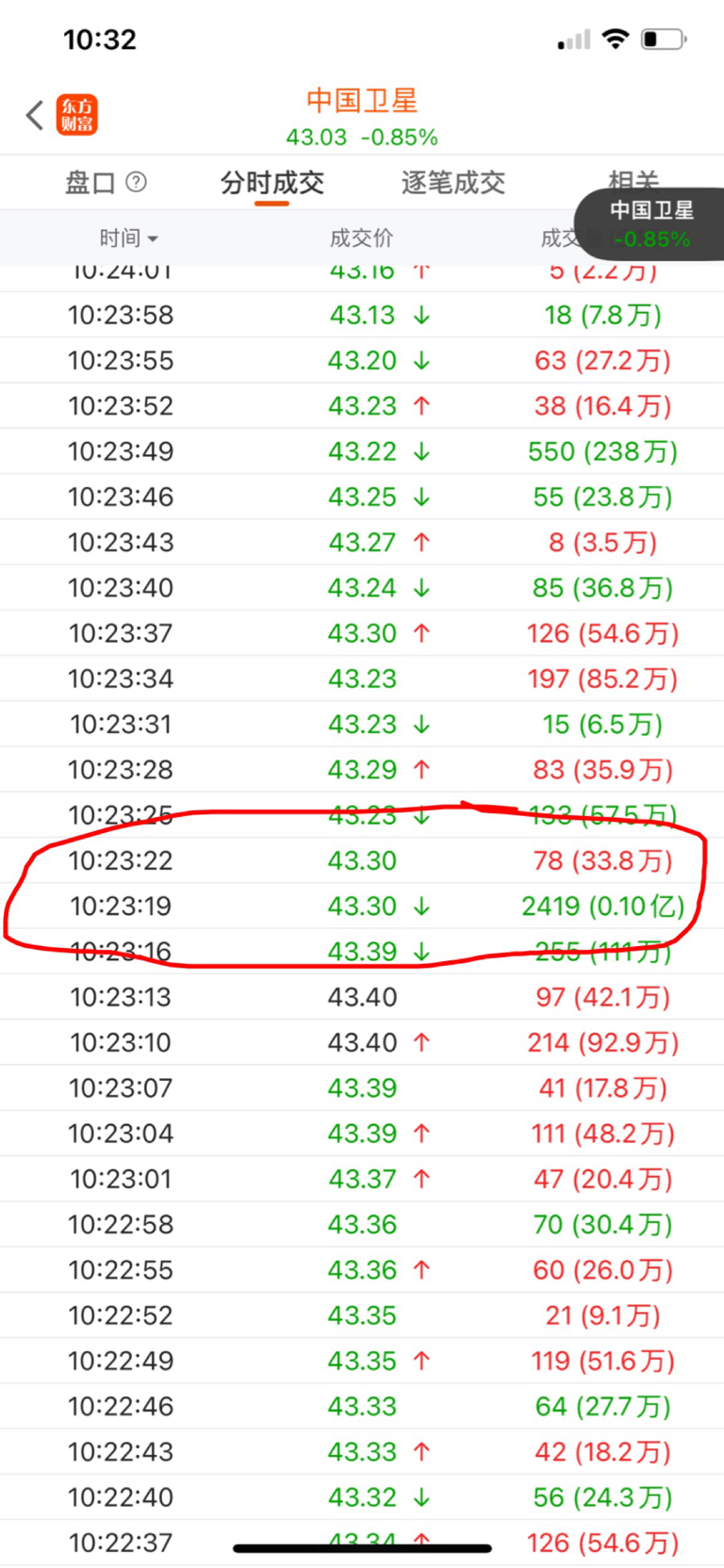This screenshot has height=1568, width=724.
Task: Select price 43.37 at 10:23:01
Action: (x=362, y=1179)
